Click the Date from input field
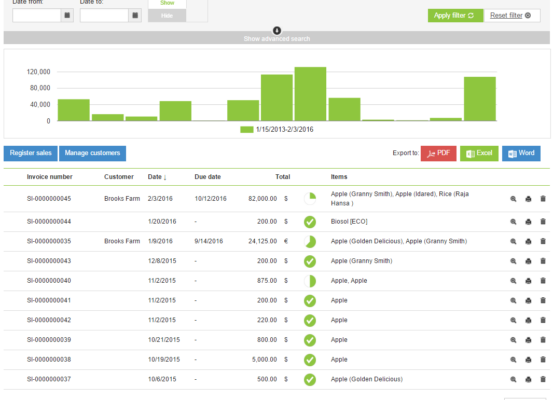This screenshot has width=553, height=400. click(x=37, y=16)
